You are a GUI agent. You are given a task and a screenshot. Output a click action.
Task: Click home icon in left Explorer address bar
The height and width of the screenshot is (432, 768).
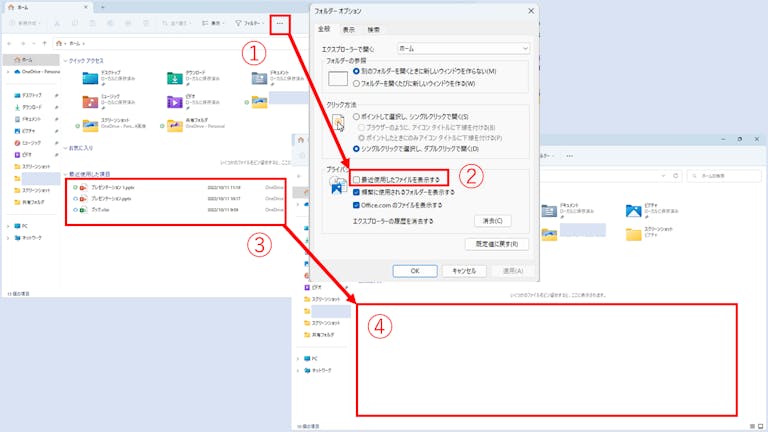[x=59, y=44]
